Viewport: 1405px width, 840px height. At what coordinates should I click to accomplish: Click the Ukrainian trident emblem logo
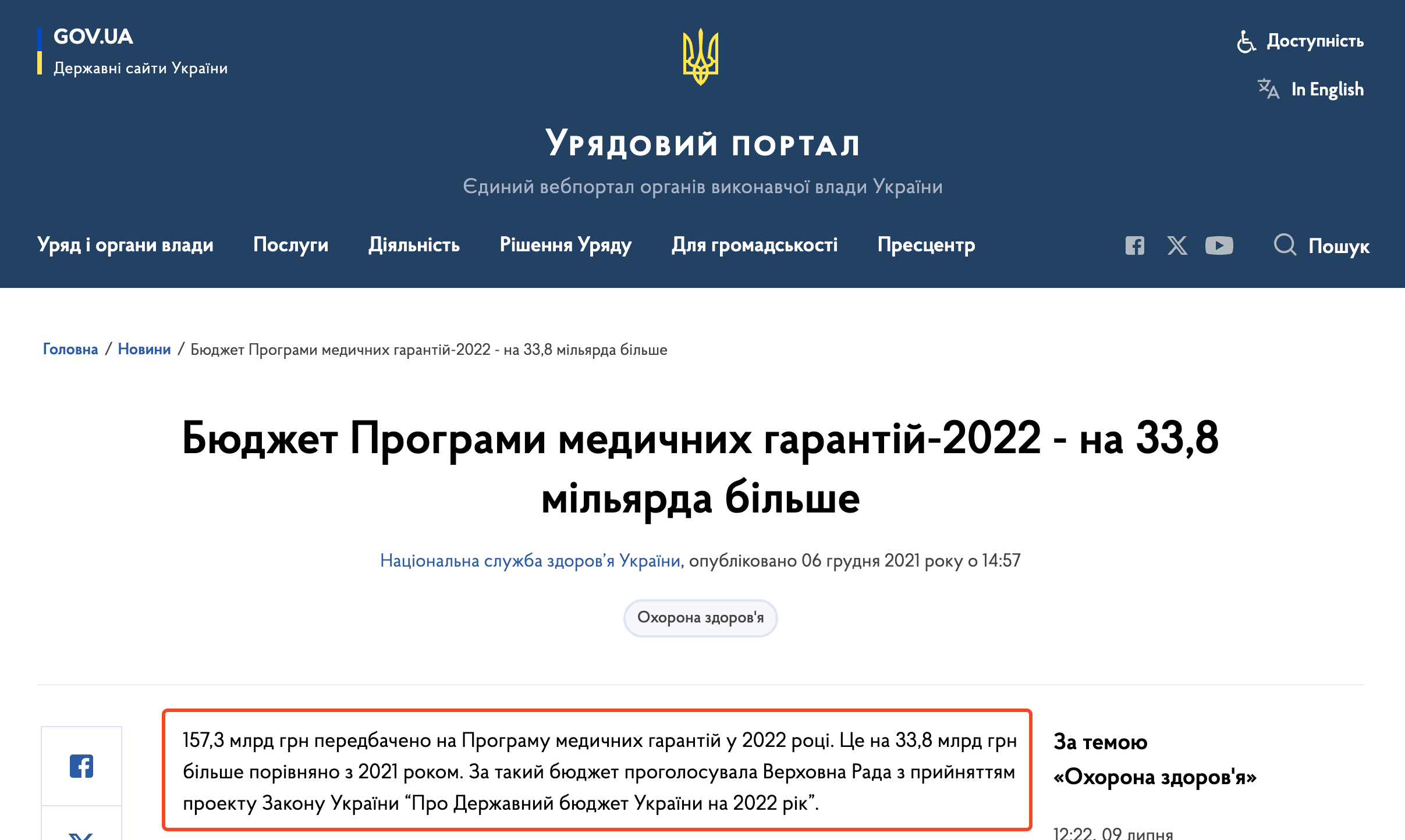click(701, 57)
